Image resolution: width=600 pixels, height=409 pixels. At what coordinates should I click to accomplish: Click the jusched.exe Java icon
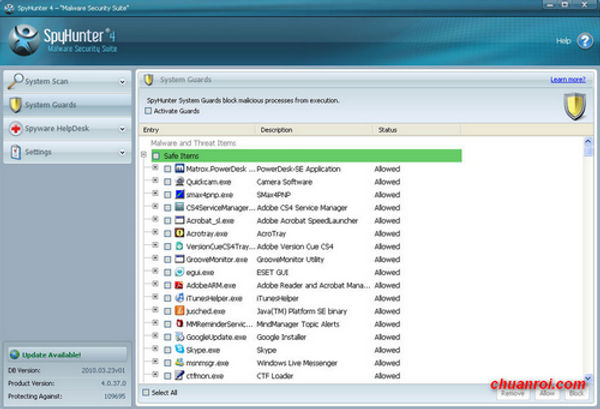pyautogui.click(x=179, y=311)
